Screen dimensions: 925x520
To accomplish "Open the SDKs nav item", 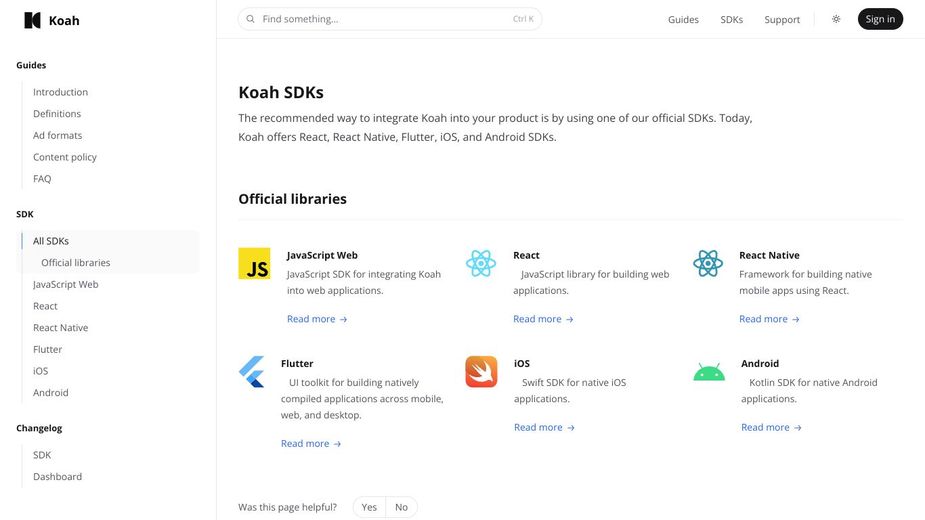I will [731, 19].
